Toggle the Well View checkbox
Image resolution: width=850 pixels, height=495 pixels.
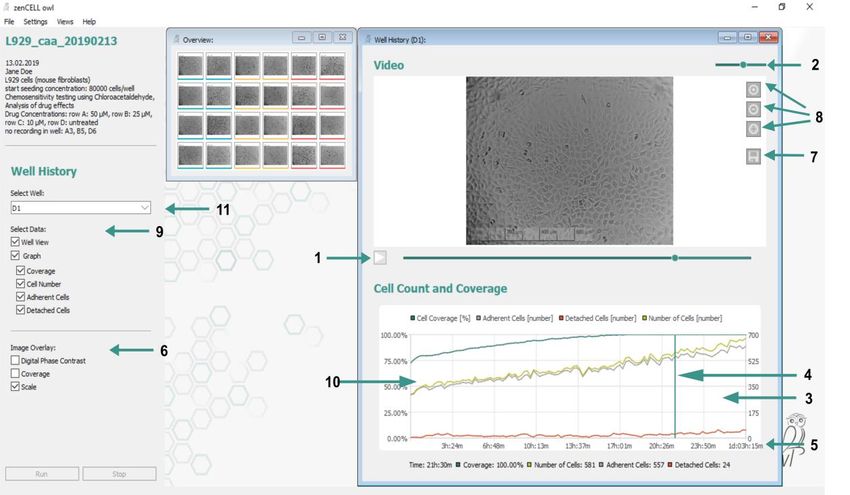pyautogui.click(x=15, y=242)
